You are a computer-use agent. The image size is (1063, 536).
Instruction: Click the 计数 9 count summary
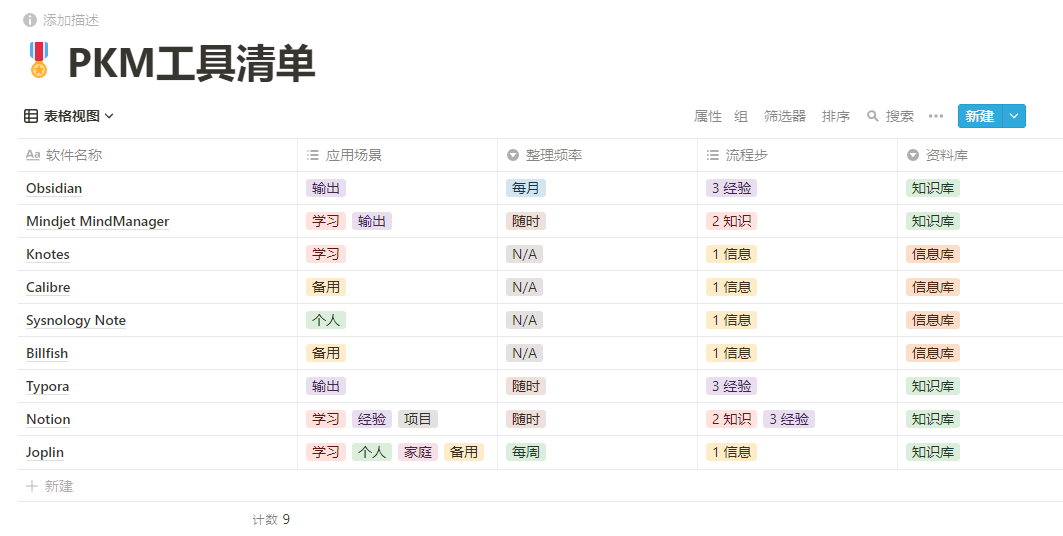tap(271, 520)
